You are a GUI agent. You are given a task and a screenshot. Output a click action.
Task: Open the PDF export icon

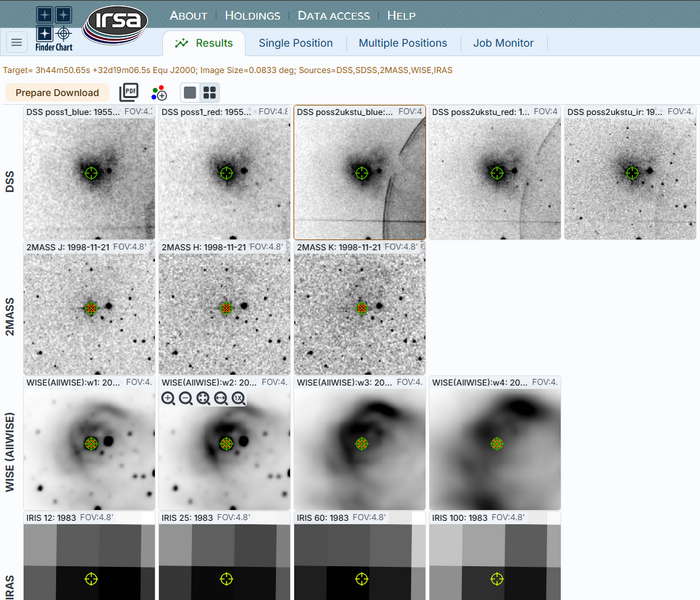[129, 92]
